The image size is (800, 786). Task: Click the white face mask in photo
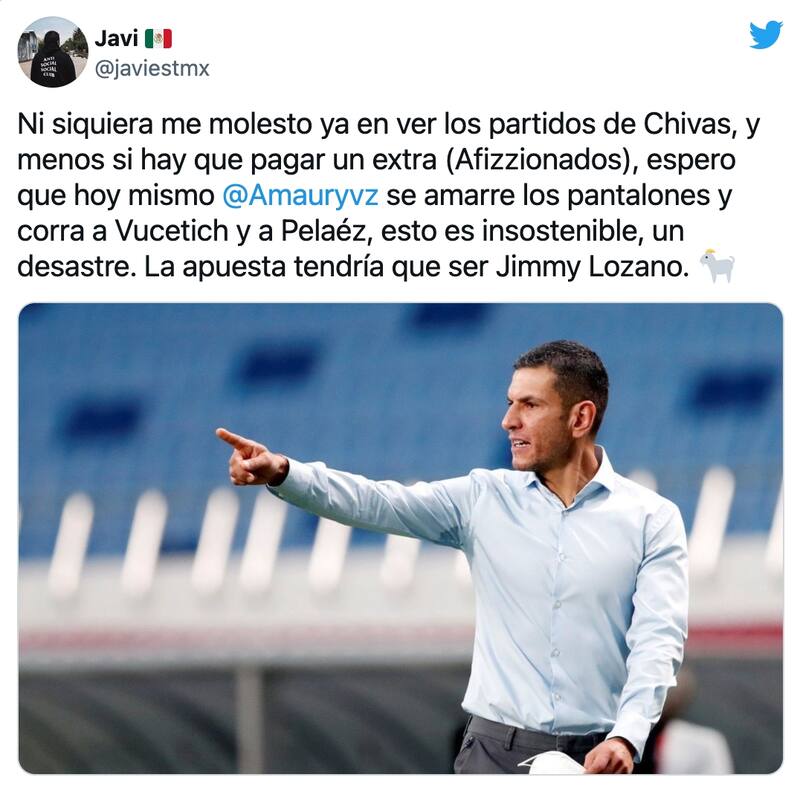pyautogui.click(x=555, y=762)
